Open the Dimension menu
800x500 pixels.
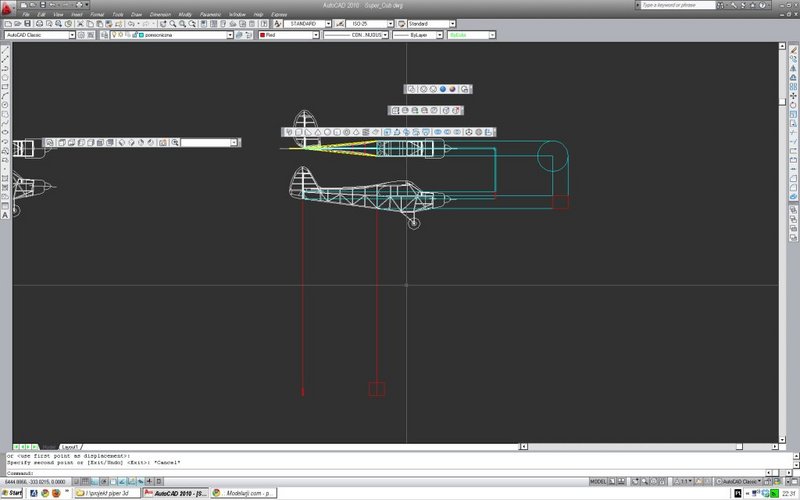160,15
